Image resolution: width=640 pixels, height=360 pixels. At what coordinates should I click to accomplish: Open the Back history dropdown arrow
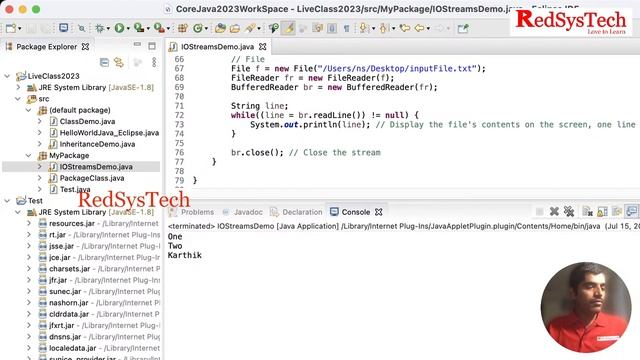[428, 29]
